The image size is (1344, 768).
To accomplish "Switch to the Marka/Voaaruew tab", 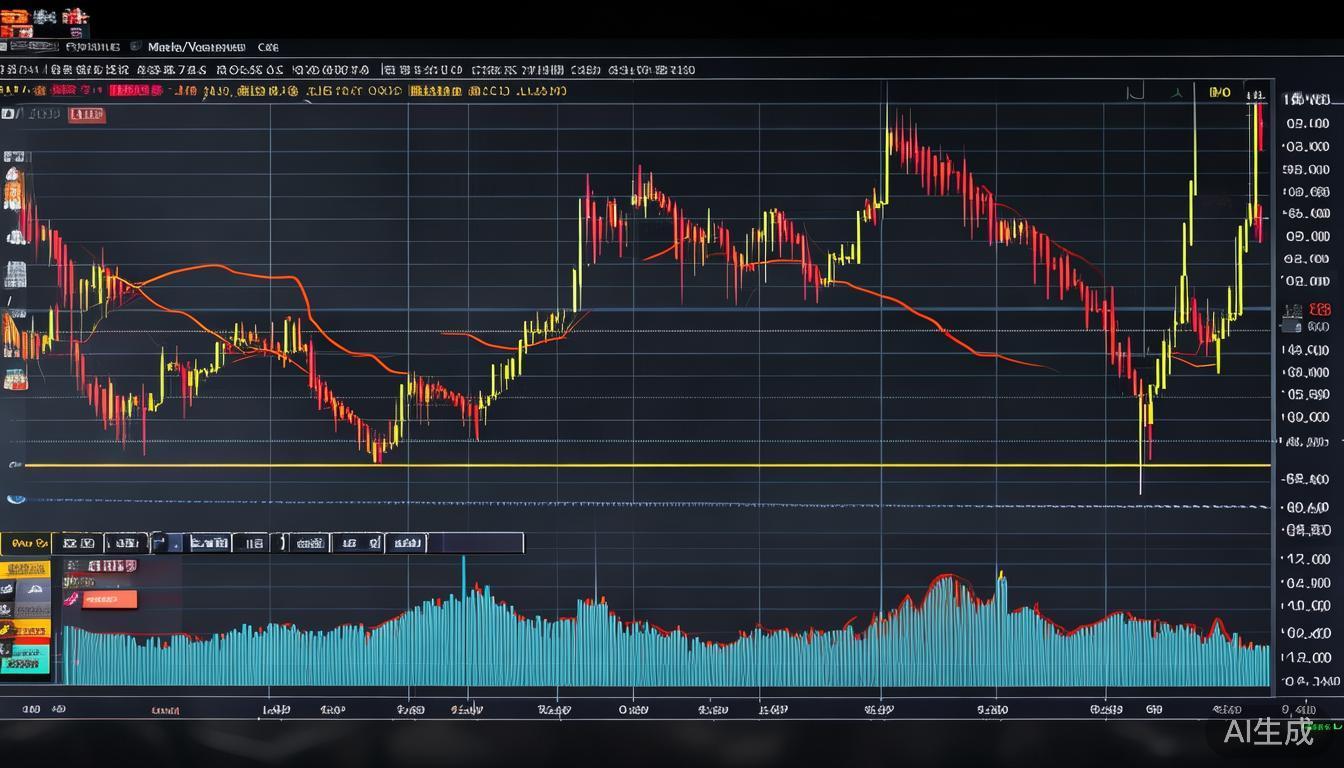I will pyautogui.click(x=196, y=47).
